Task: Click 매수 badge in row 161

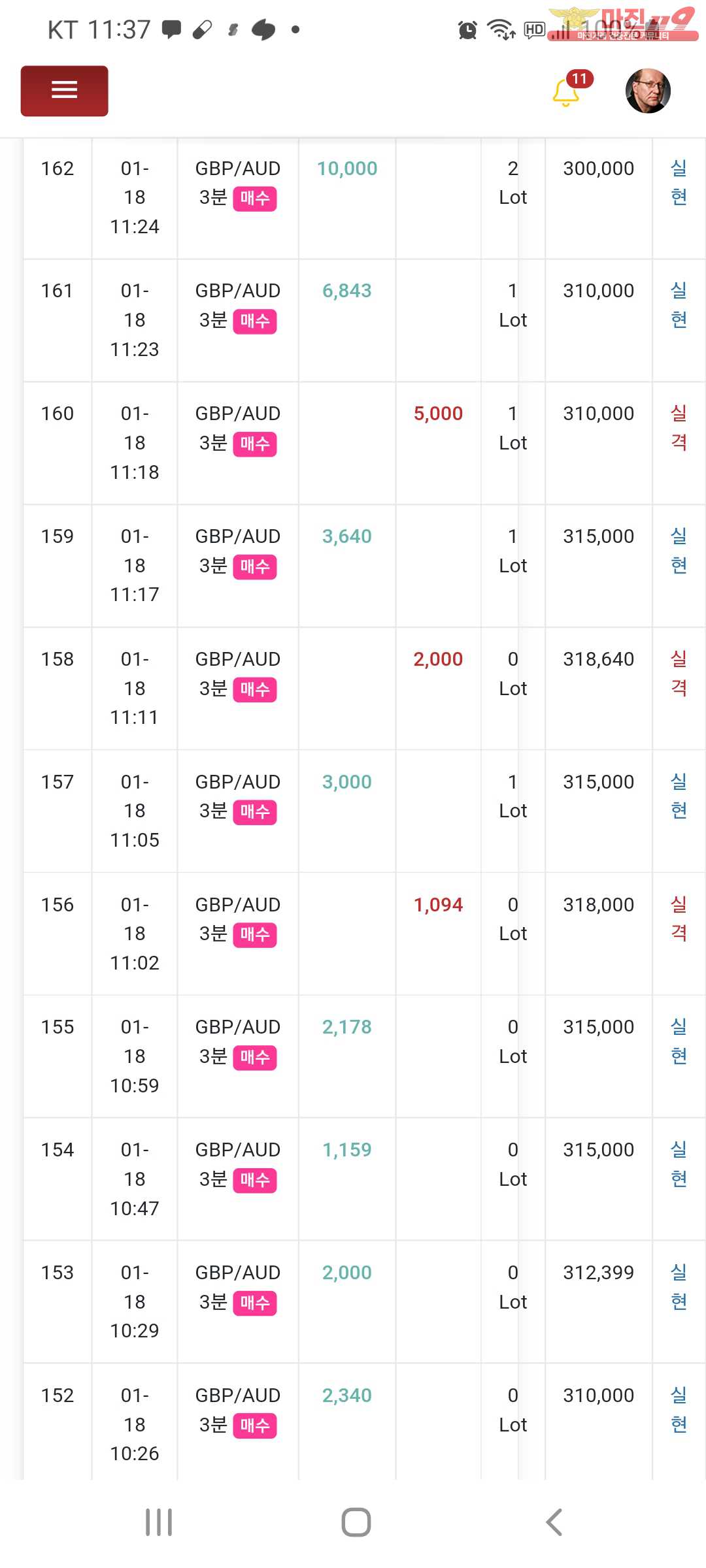Action: (x=255, y=321)
